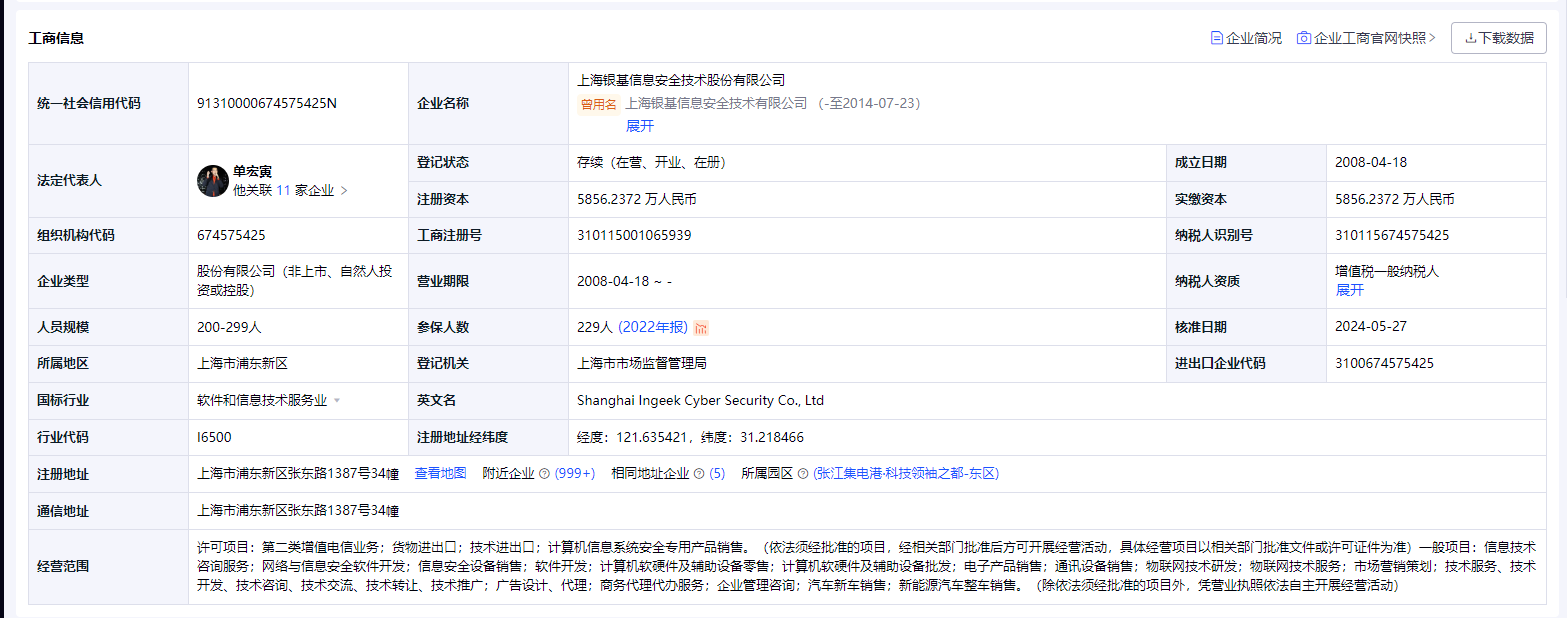This screenshot has height=618, width=1567.
Task: Click the former name 上海银基信息安全技术有限公司
Action: 716,103
